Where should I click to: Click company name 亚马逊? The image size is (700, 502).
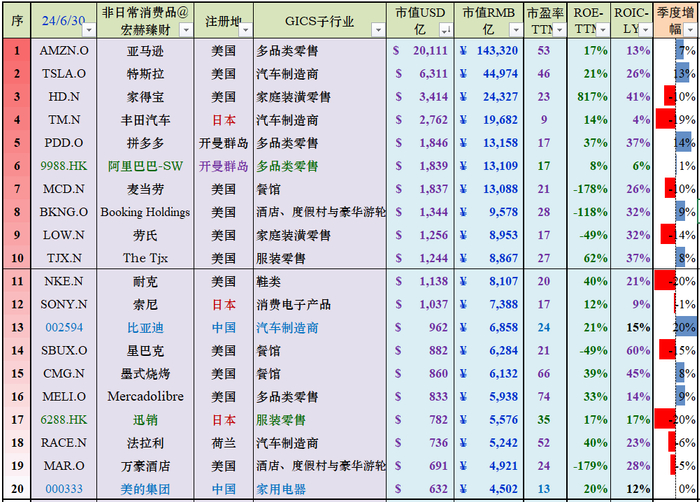[x=146, y=50]
